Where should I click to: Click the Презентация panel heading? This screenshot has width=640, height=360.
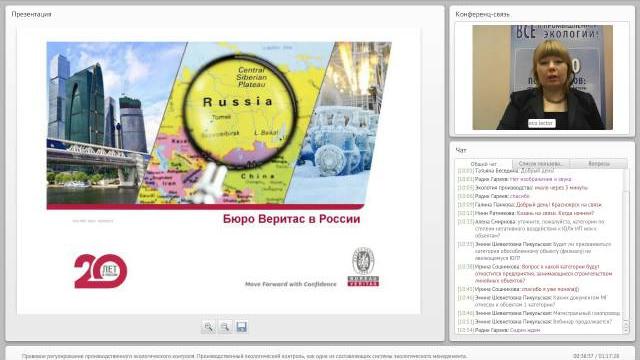coord(31,14)
